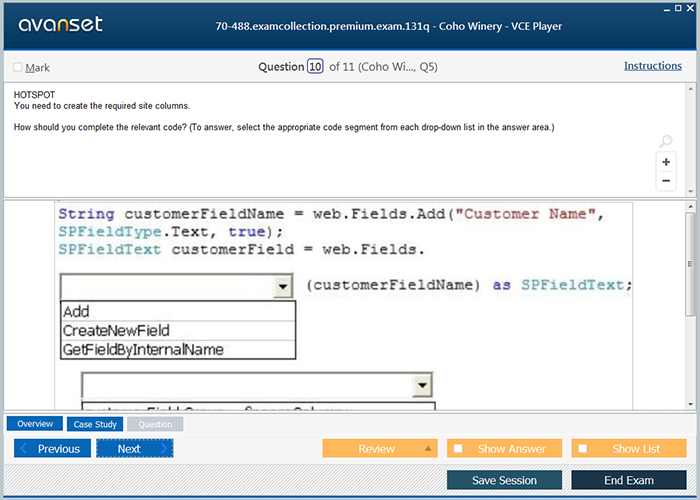Open the Instructions link
The image size is (700, 500).
653,66
